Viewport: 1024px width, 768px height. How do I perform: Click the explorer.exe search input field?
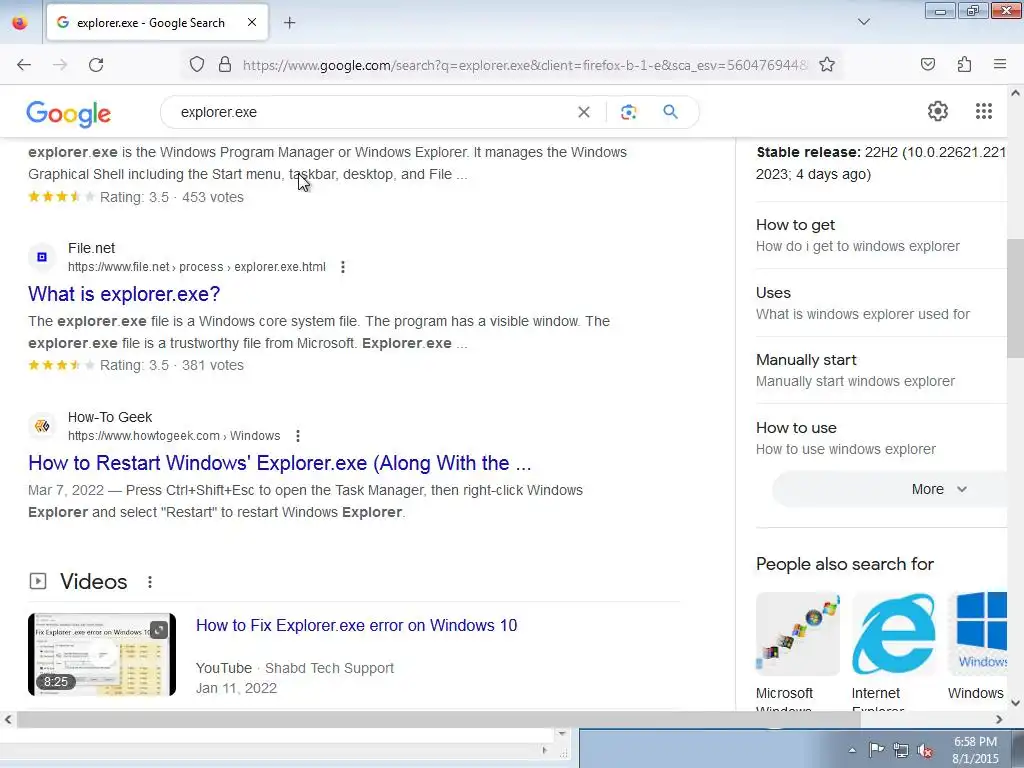[372, 112]
